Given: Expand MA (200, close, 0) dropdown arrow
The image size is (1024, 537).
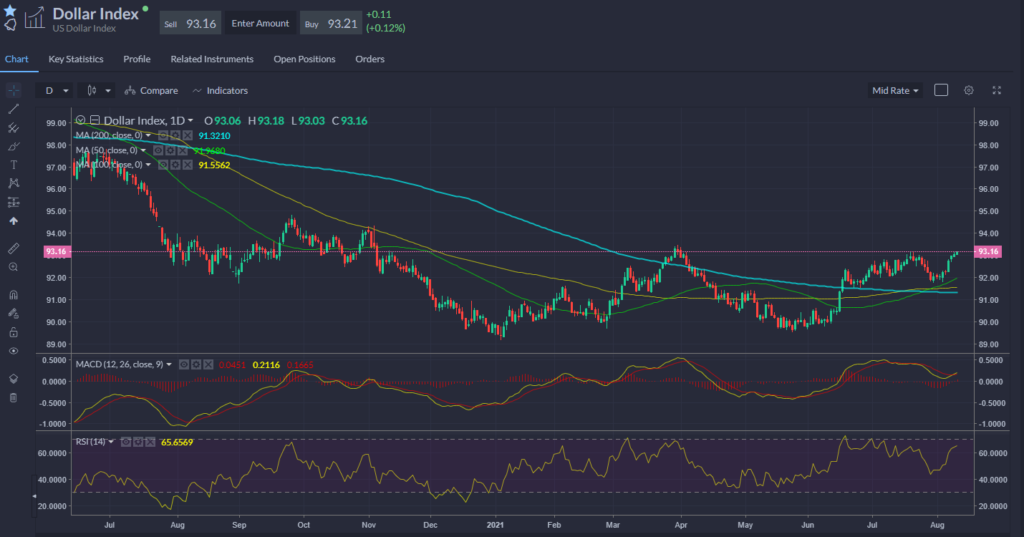Looking at the screenshot, I should click(x=148, y=135).
